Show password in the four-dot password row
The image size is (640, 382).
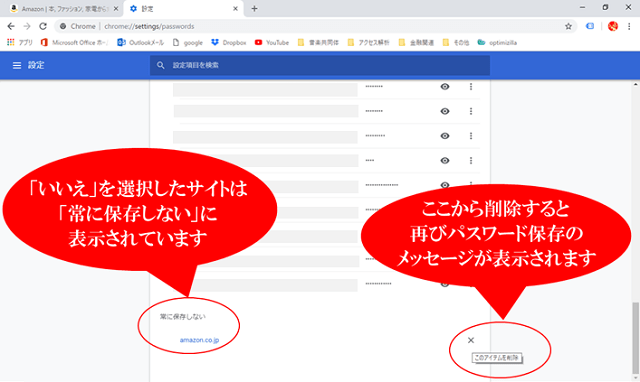coord(445,161)
